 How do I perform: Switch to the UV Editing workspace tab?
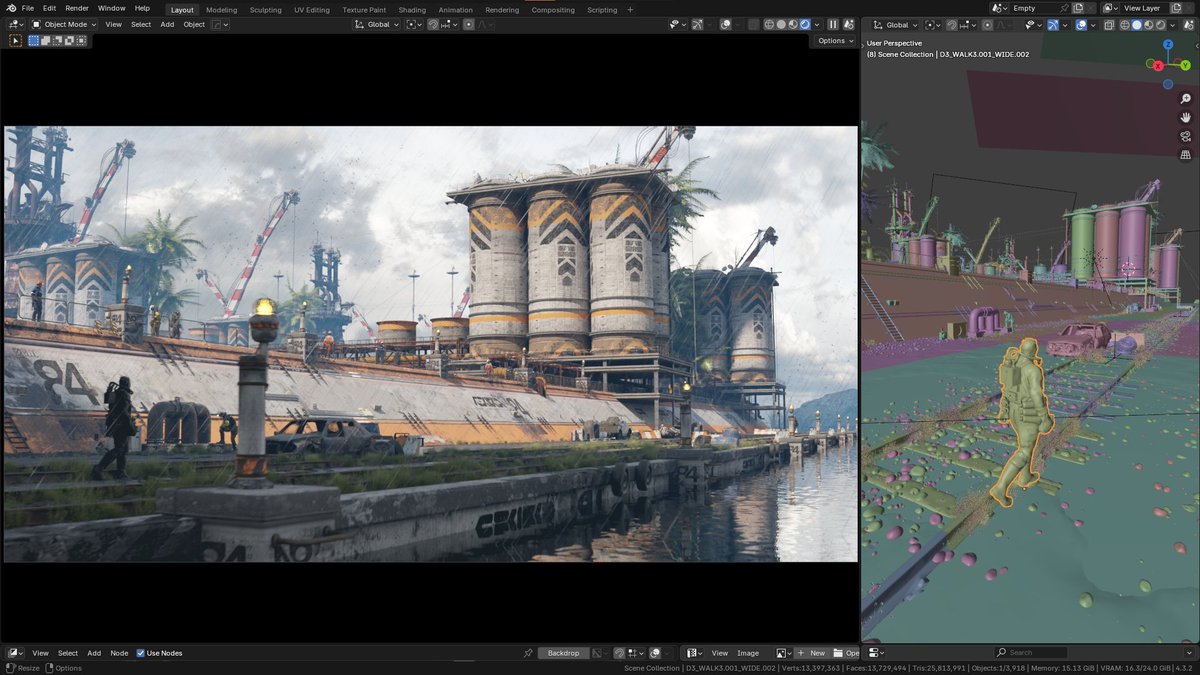click(x=312, y=9)
